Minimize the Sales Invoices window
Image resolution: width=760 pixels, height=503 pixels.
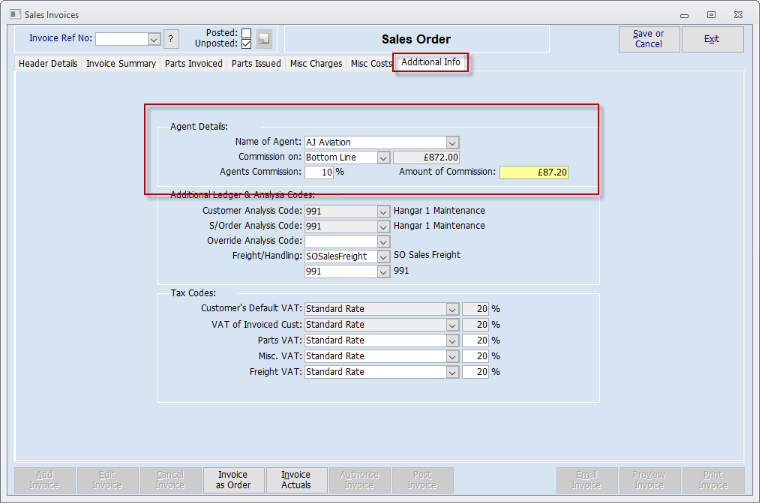pyautogui.click(x=684, y=15)
